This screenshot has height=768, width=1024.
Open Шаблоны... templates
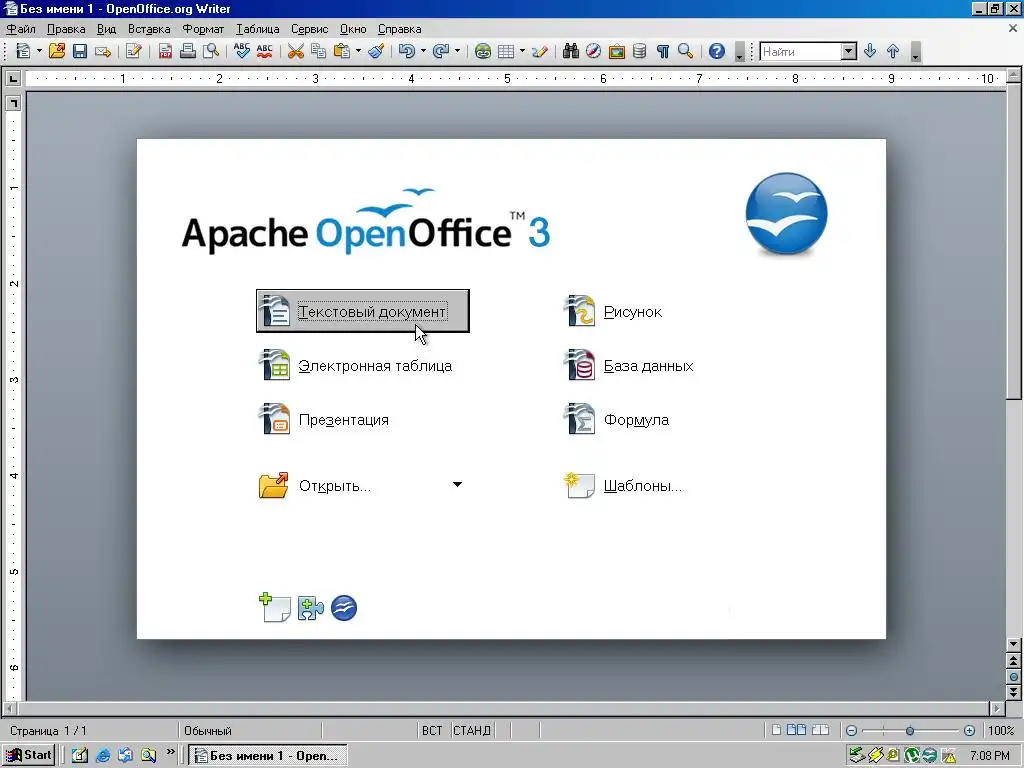[x=624, y=485]
